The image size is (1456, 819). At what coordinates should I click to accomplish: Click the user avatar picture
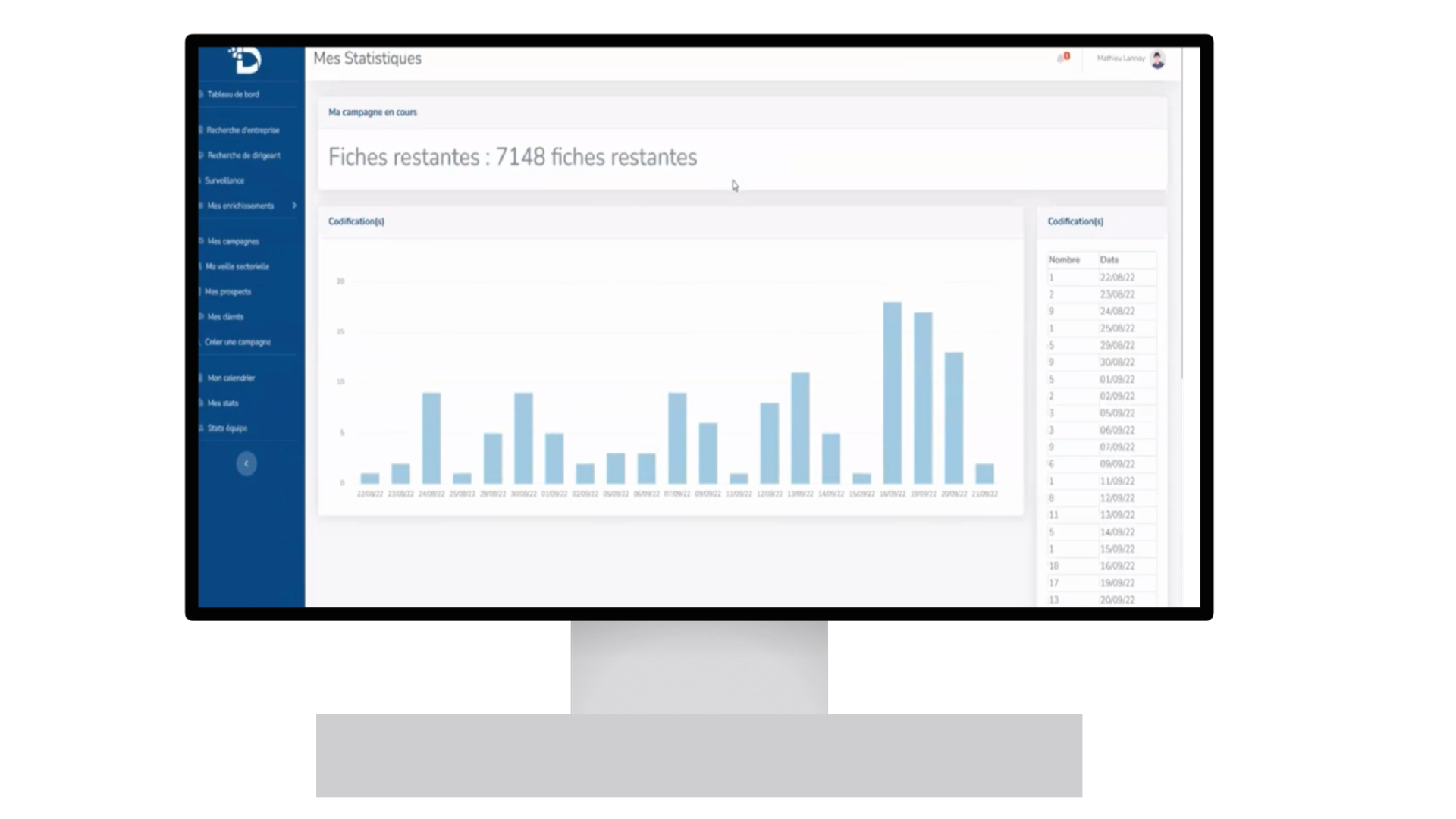coord(1157,59)
